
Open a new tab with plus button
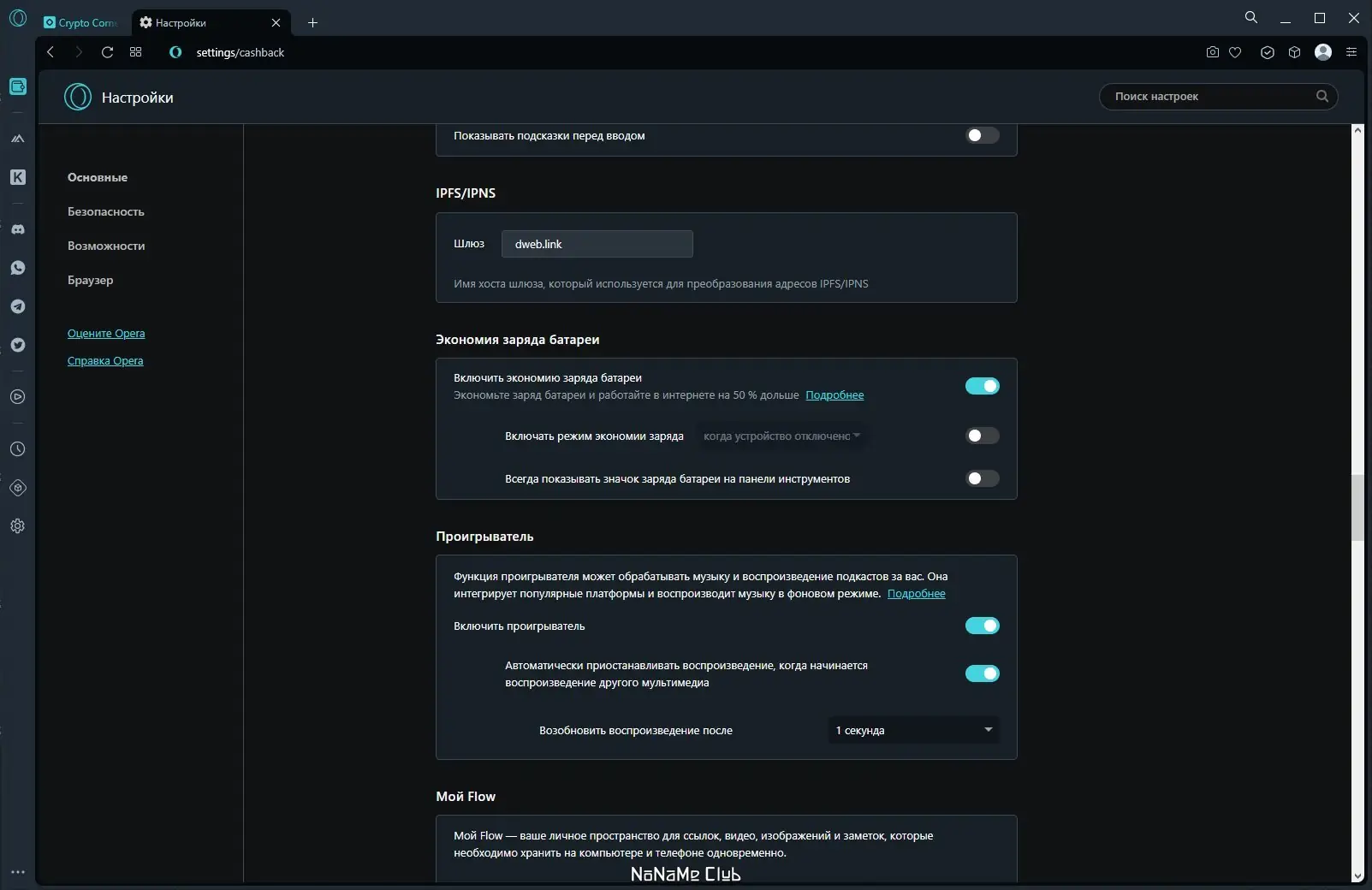[x=312, y=23]
